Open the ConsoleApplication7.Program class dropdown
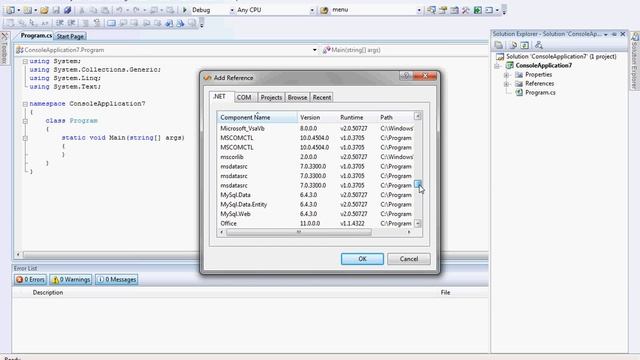The height and width of the screenshot is (360, 640). pyautogui.click(x=314, y=50)
